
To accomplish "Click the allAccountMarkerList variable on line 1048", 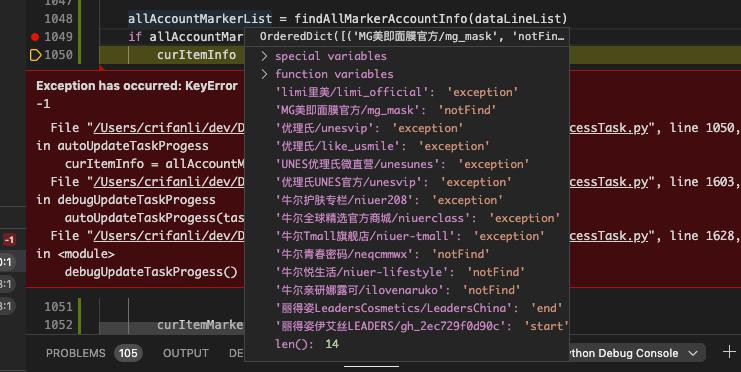I will coord(200,19).
